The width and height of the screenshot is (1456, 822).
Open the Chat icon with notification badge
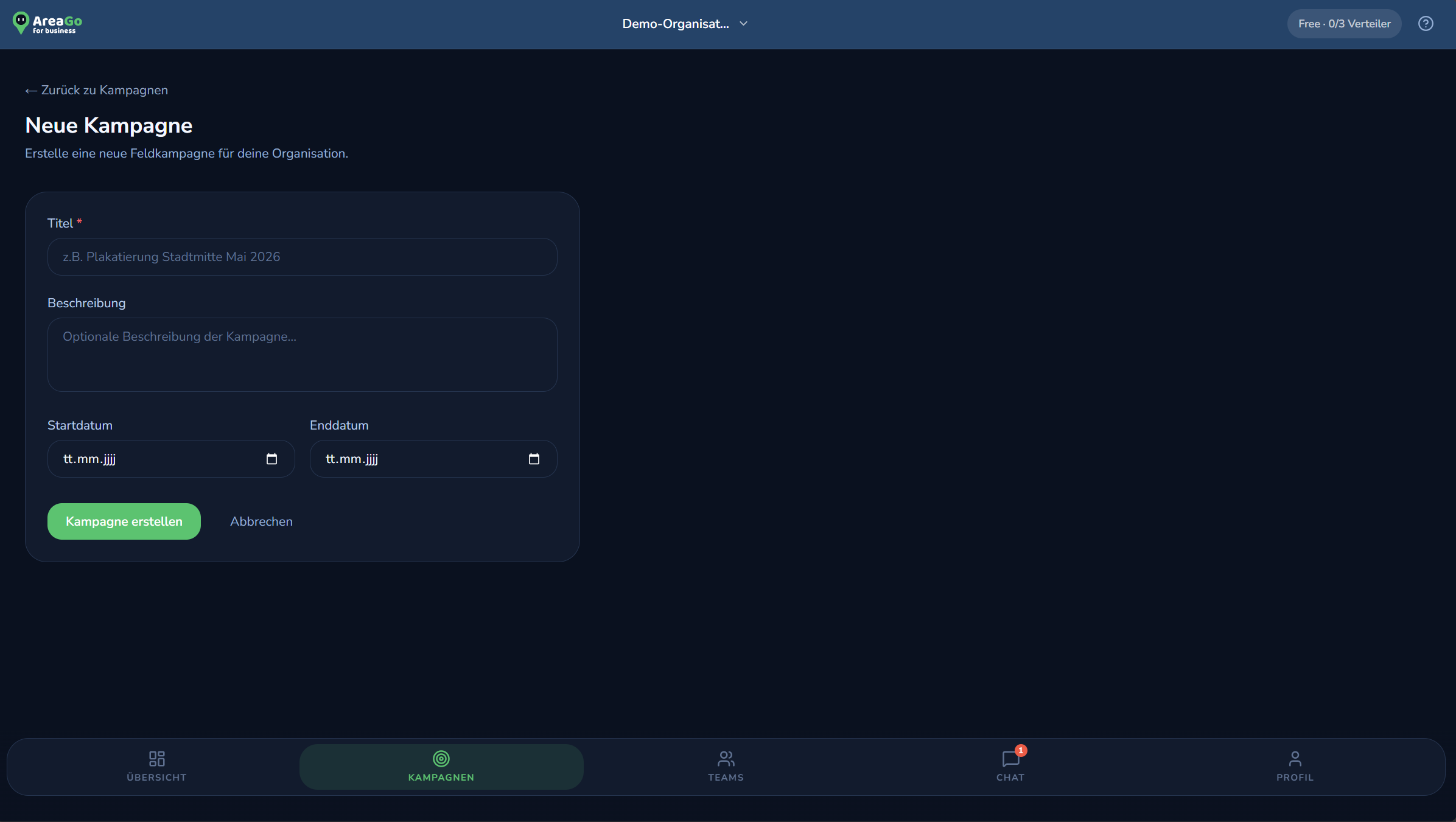click(1011, 758)
